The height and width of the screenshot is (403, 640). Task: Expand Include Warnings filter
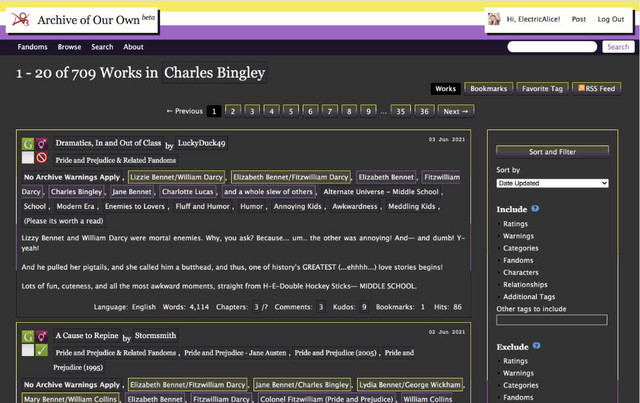click(518, 236)
